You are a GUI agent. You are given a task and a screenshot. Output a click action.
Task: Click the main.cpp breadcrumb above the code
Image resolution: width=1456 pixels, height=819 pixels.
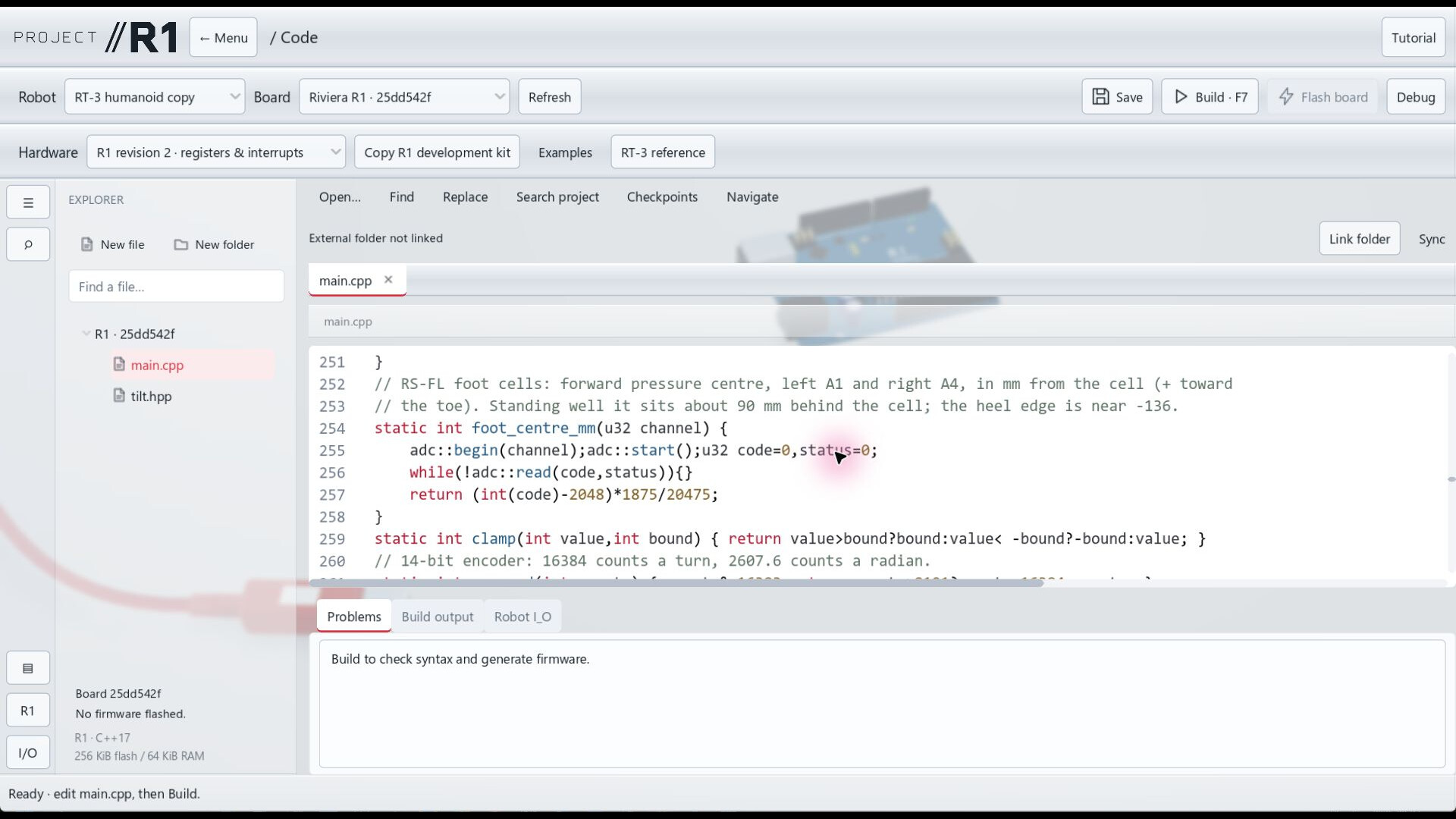click(x=348, y=322)
